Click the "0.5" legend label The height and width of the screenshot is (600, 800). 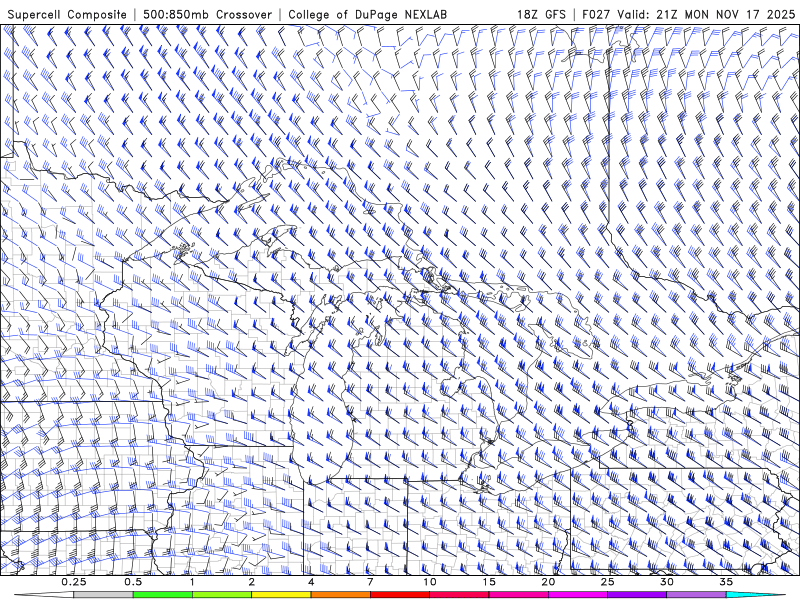pyautogui.click(x=133, y=582)
